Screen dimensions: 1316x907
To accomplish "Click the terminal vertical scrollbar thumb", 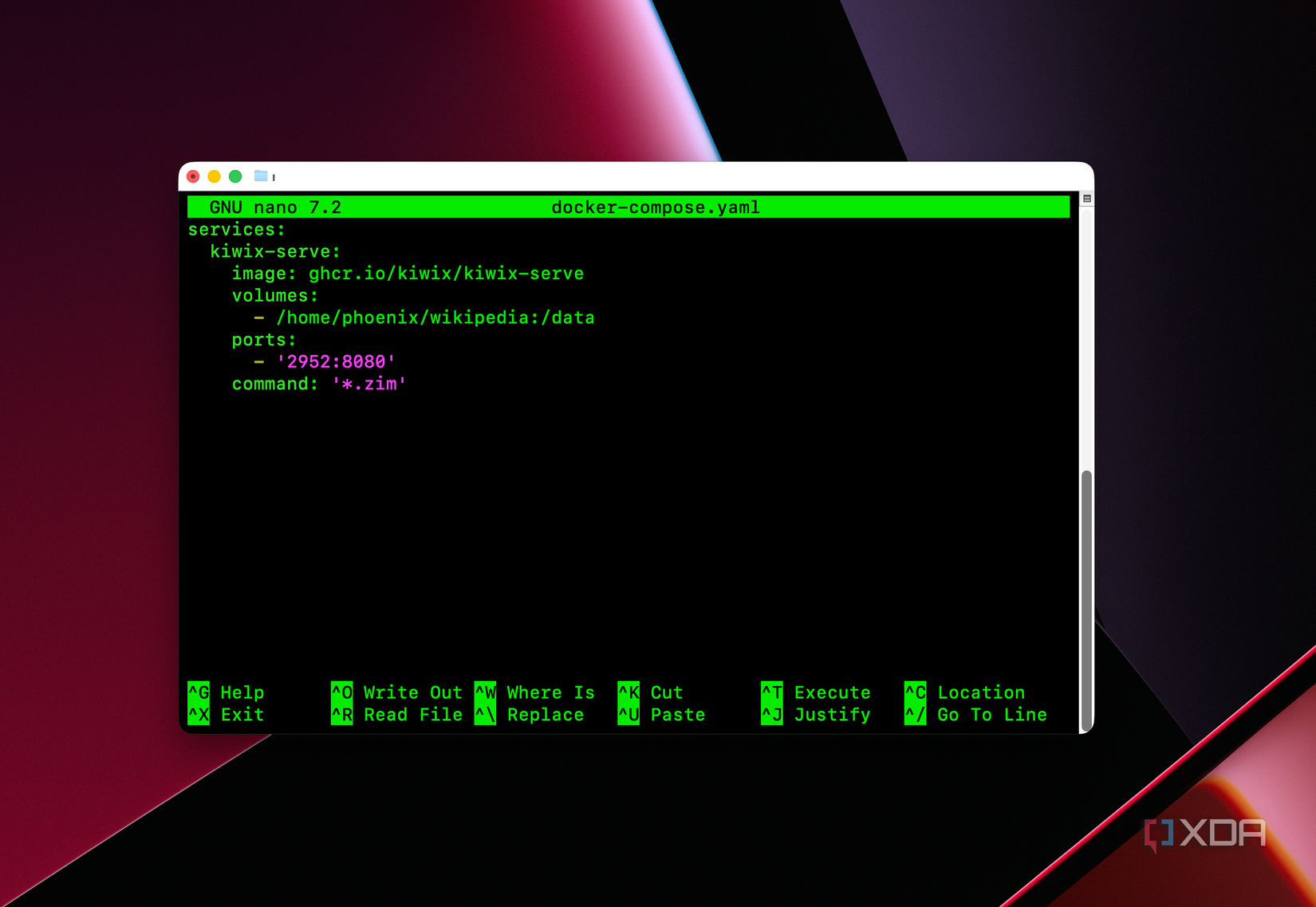I will (1086, 600).
